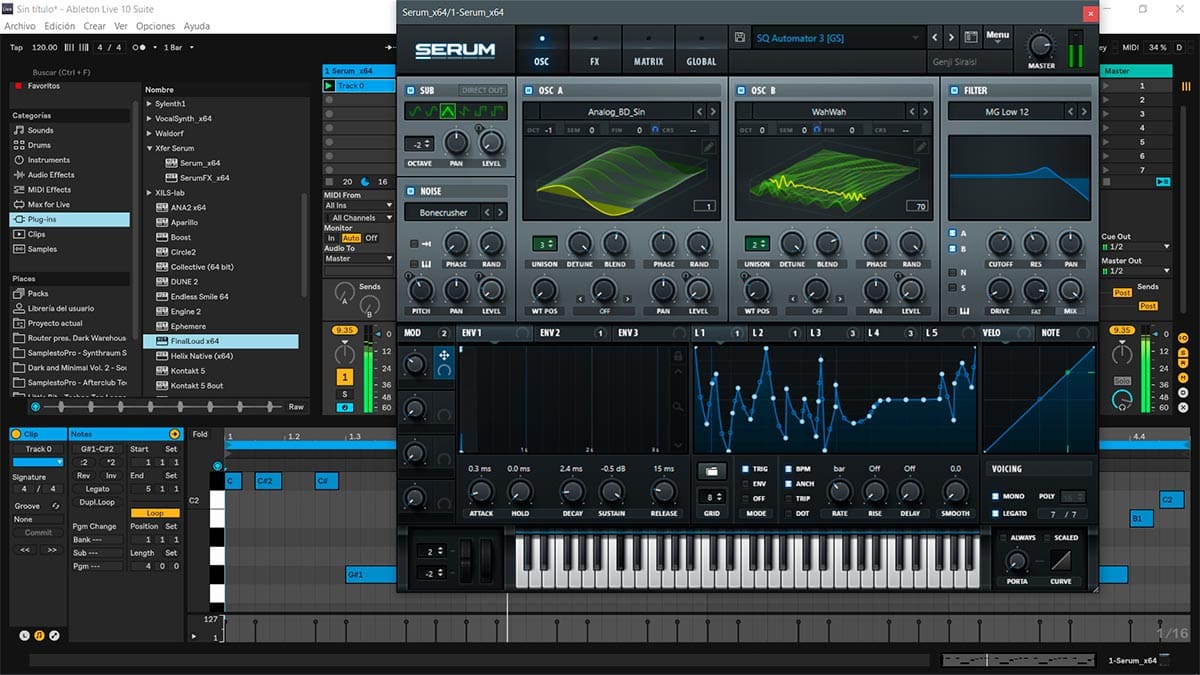Click the tempo value 120.00
1200x675 pixels.
[x=45, y=47]
